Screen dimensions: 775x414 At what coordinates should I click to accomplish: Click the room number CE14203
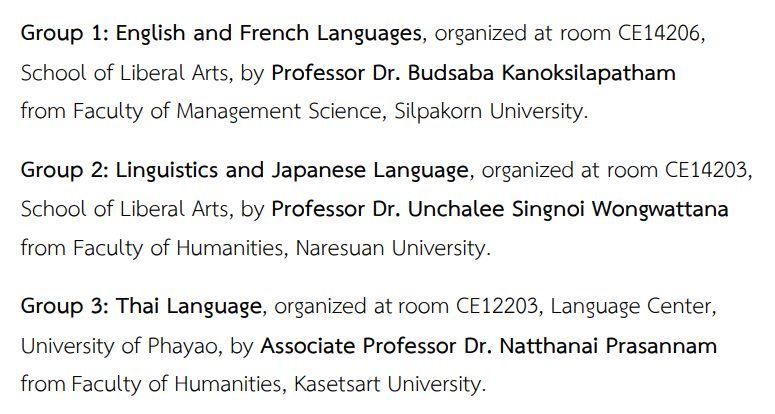(706, 170)
